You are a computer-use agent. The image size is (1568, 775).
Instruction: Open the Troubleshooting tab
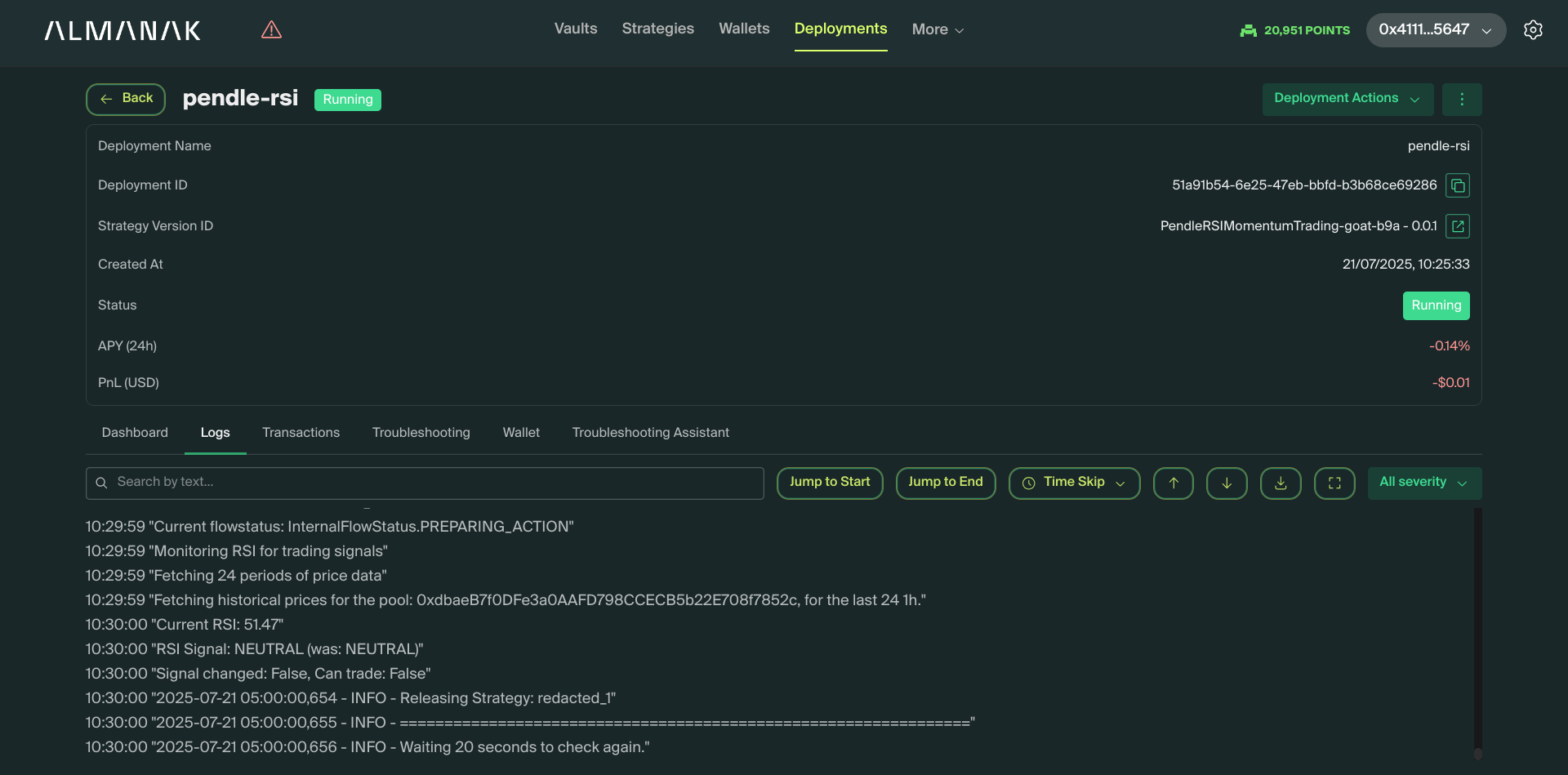pos(421,433)
